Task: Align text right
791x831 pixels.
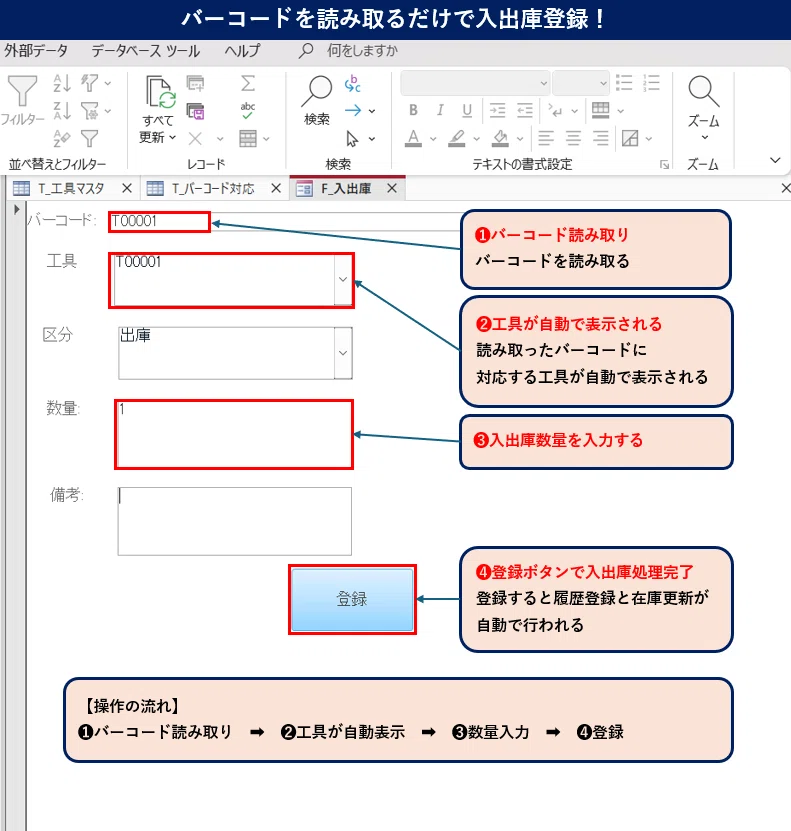Action: pos(600,138)
